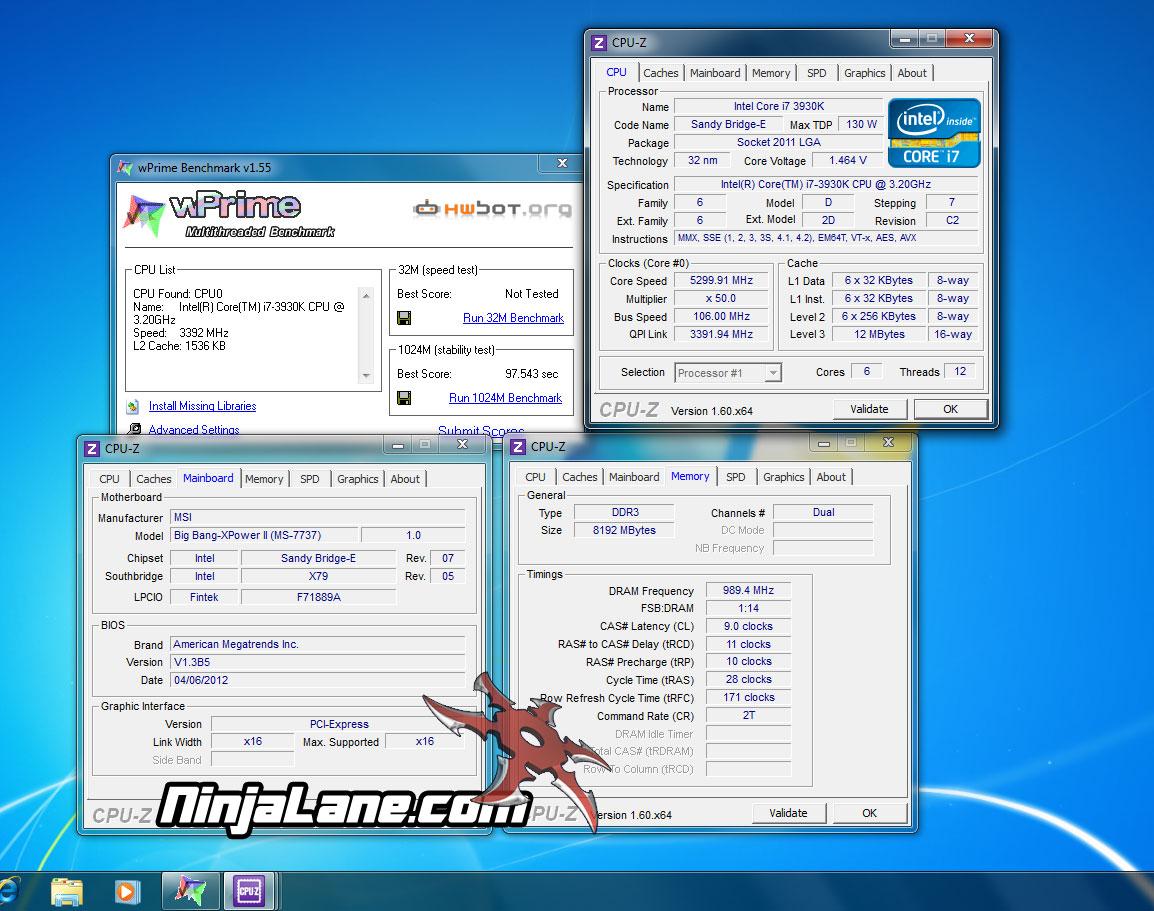Go to SPD tab in Memory CPU-Z window
The width and height of the screenshot is (1154, 911).
click(x=735, y=477)
